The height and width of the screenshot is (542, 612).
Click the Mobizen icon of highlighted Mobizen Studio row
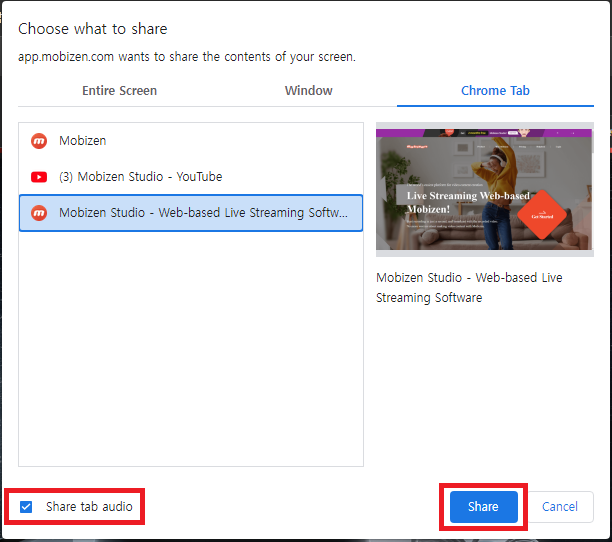pyautogui.click(x=39, y=213)
